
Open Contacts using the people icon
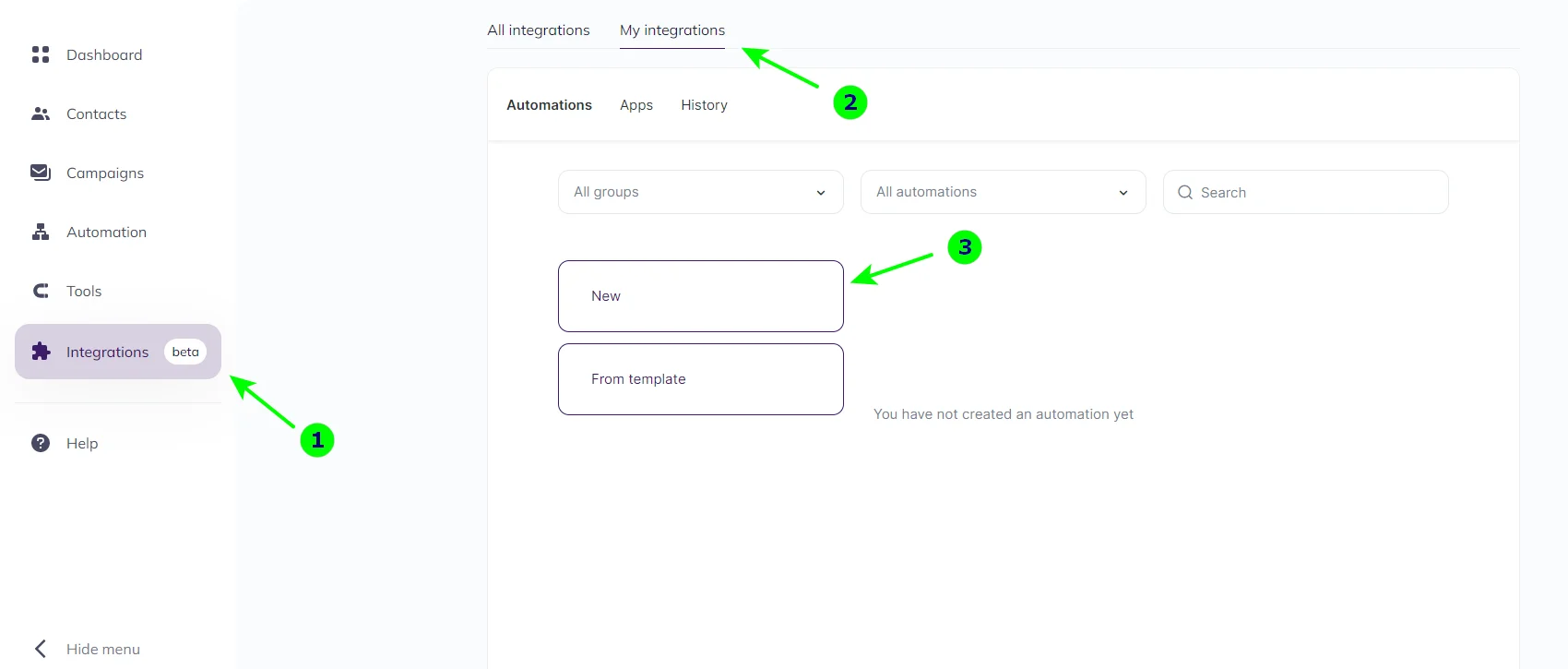[x=40, y=113]
